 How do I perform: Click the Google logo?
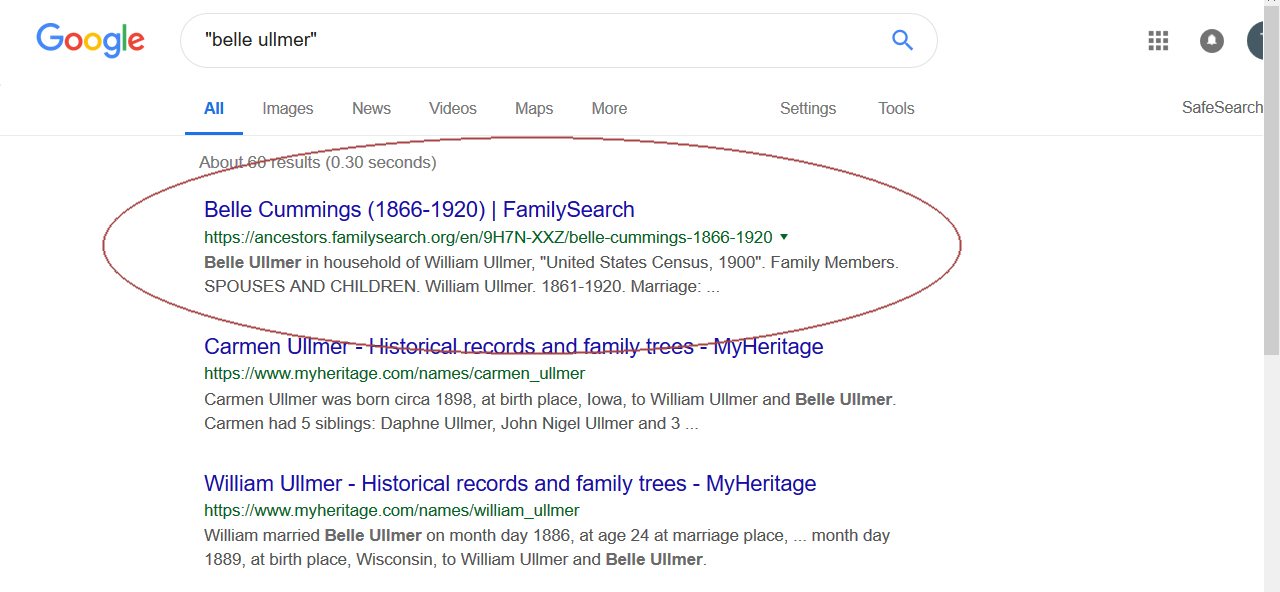[x=90, y=40]
